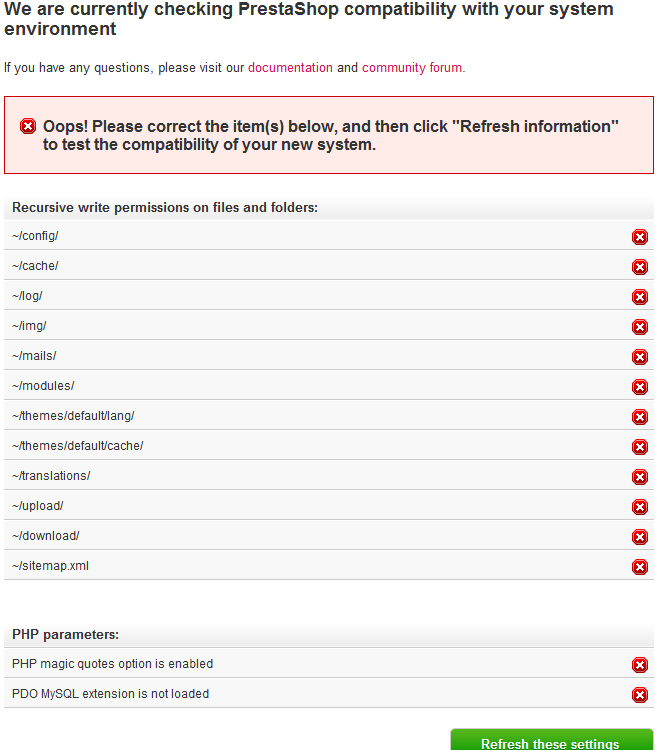The width and height of the screenshot is (662, 750).
Task: Click the error icon for ~/log/
Action: (x=640, y=297)
